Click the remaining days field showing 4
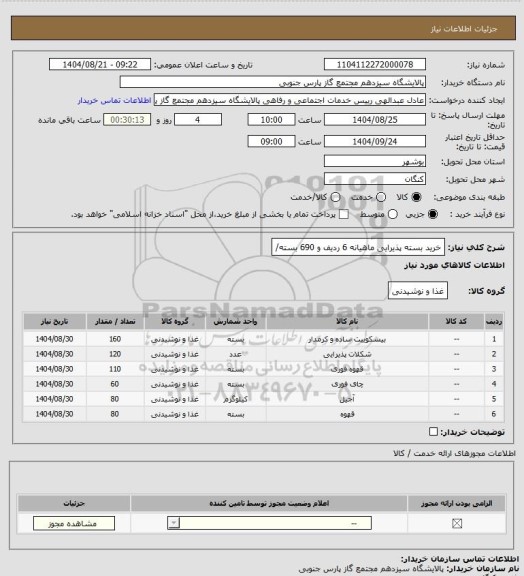Viewport: 524px width, 576px height. (198, 120)
